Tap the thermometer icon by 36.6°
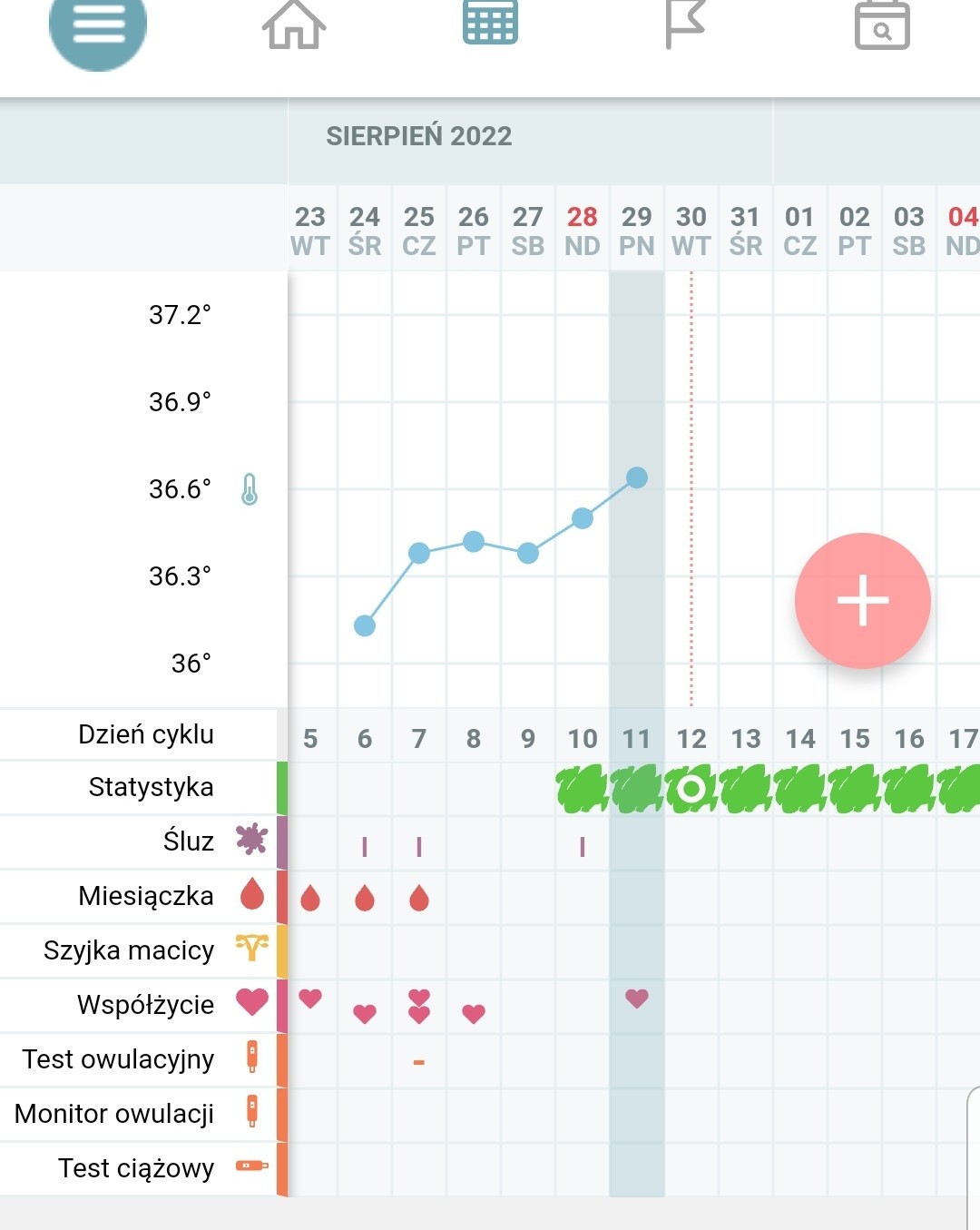 [x=250, y=489]
